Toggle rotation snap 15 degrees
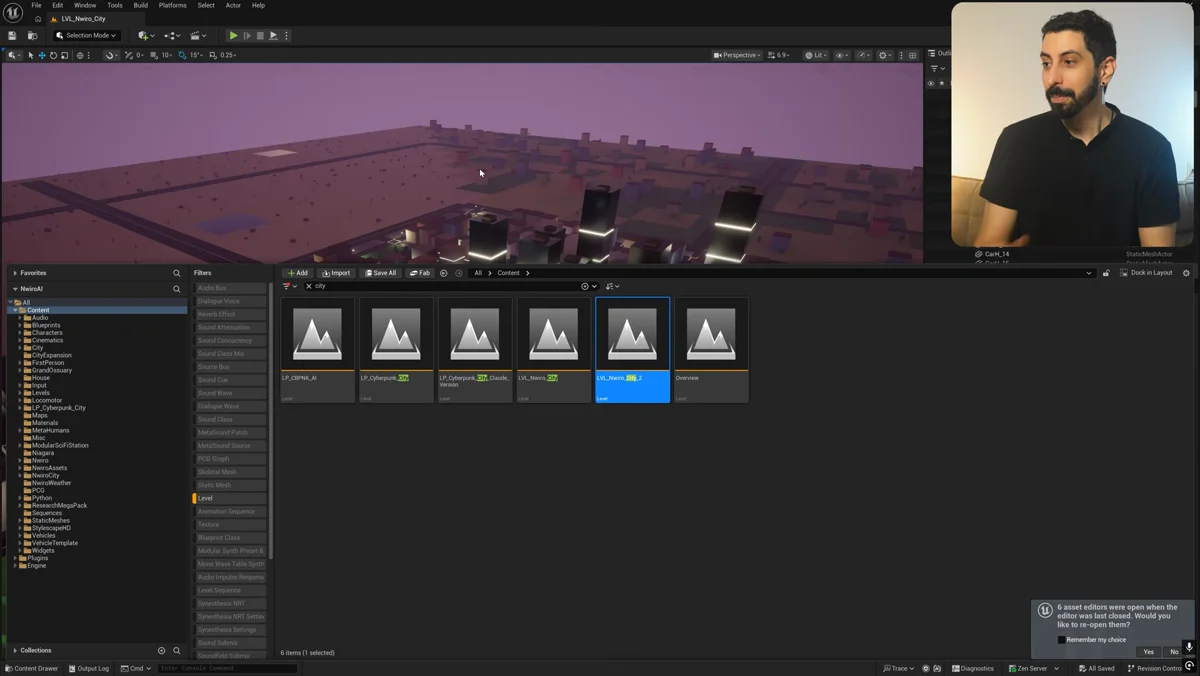Viewport: 1200px width, 676px height. [x=182, y=55]
